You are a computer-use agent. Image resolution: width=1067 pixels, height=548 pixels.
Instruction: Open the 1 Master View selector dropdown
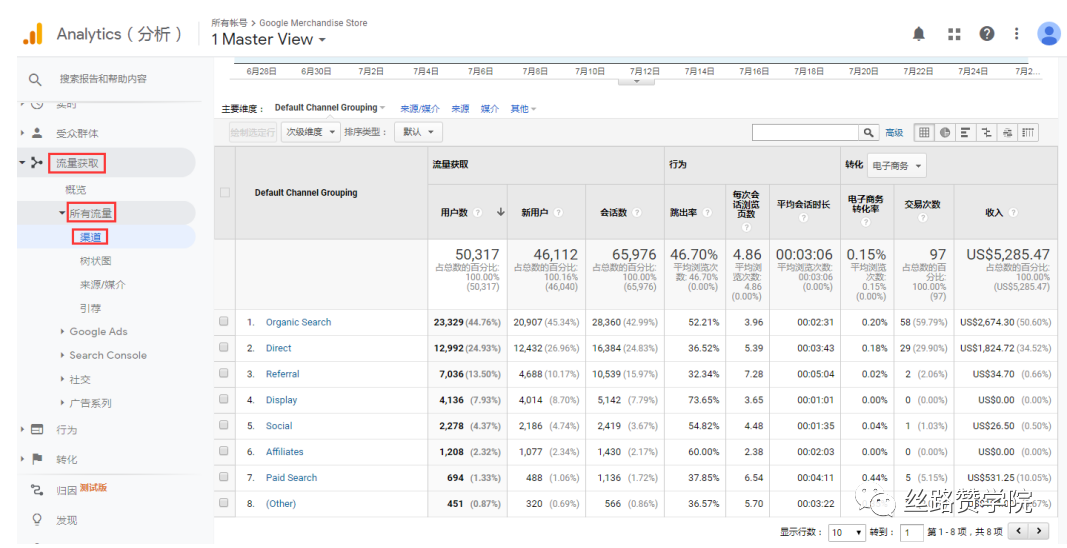click(269, 39)
